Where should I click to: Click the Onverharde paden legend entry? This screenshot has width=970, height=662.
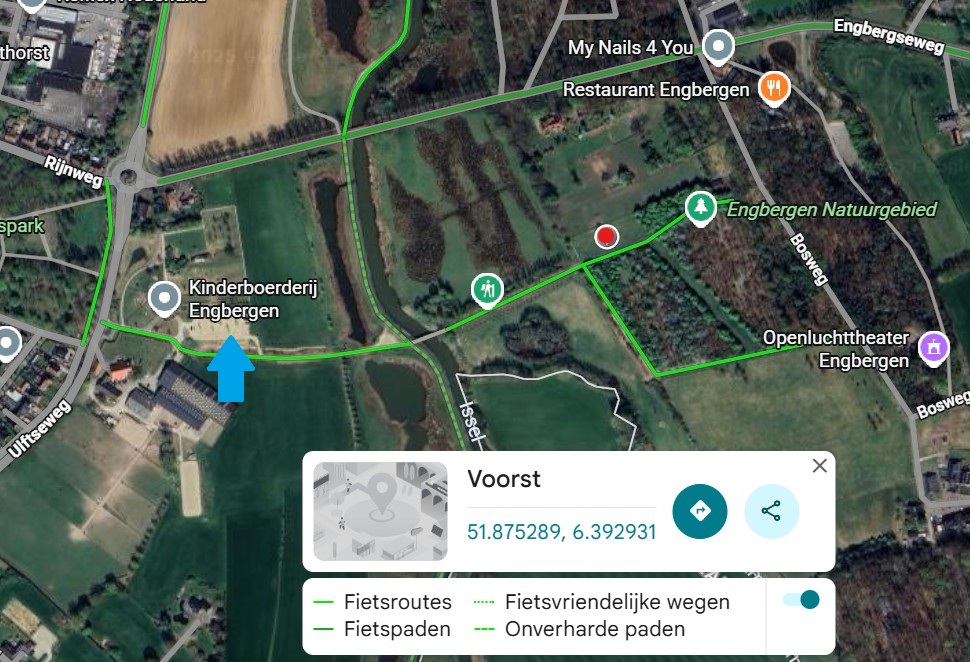(580, 629)
